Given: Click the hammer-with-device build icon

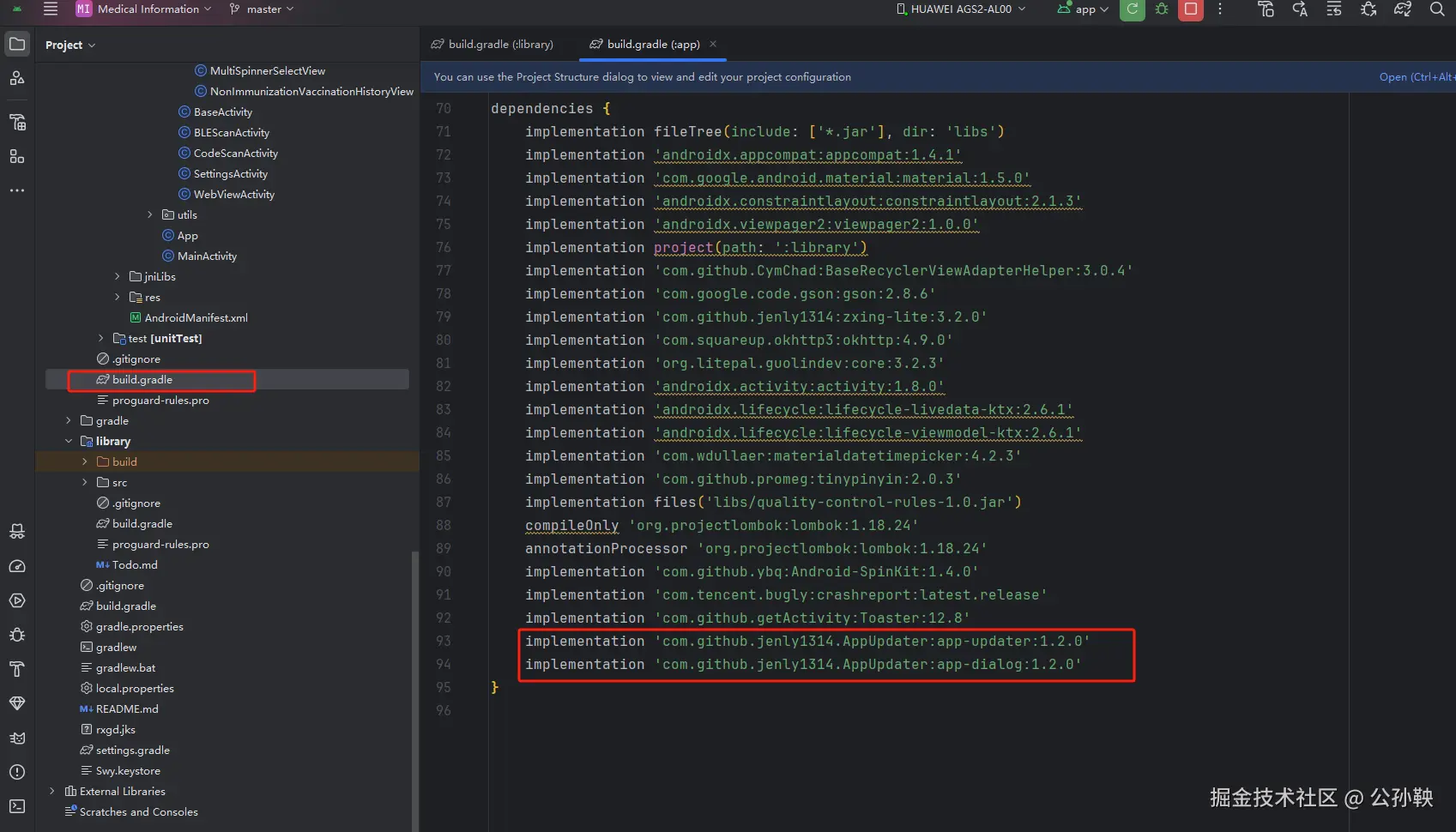Looking at the screenshot, I should pyautogui.click(x=1266, y=9).
